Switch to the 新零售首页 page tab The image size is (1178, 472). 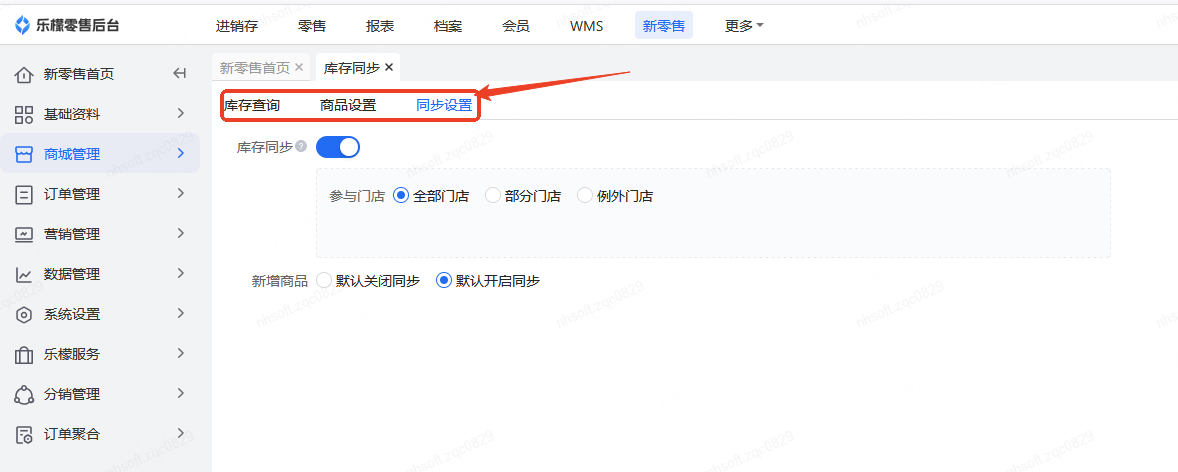click(x=254, y=68)
